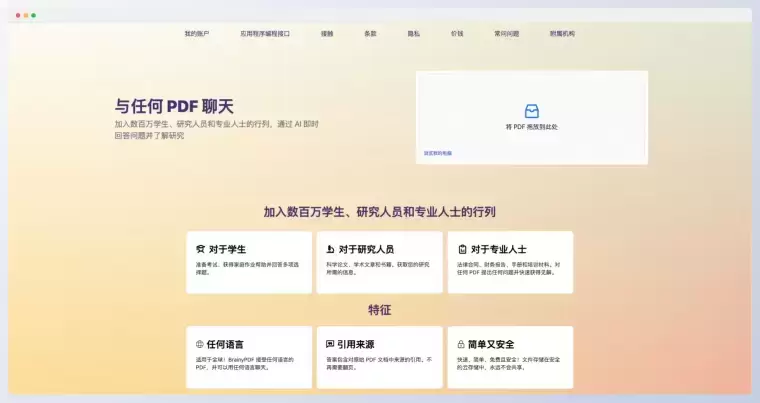Click the green maximize window button
Viewport: 760px width, 403px height.
tap(34, 15)
